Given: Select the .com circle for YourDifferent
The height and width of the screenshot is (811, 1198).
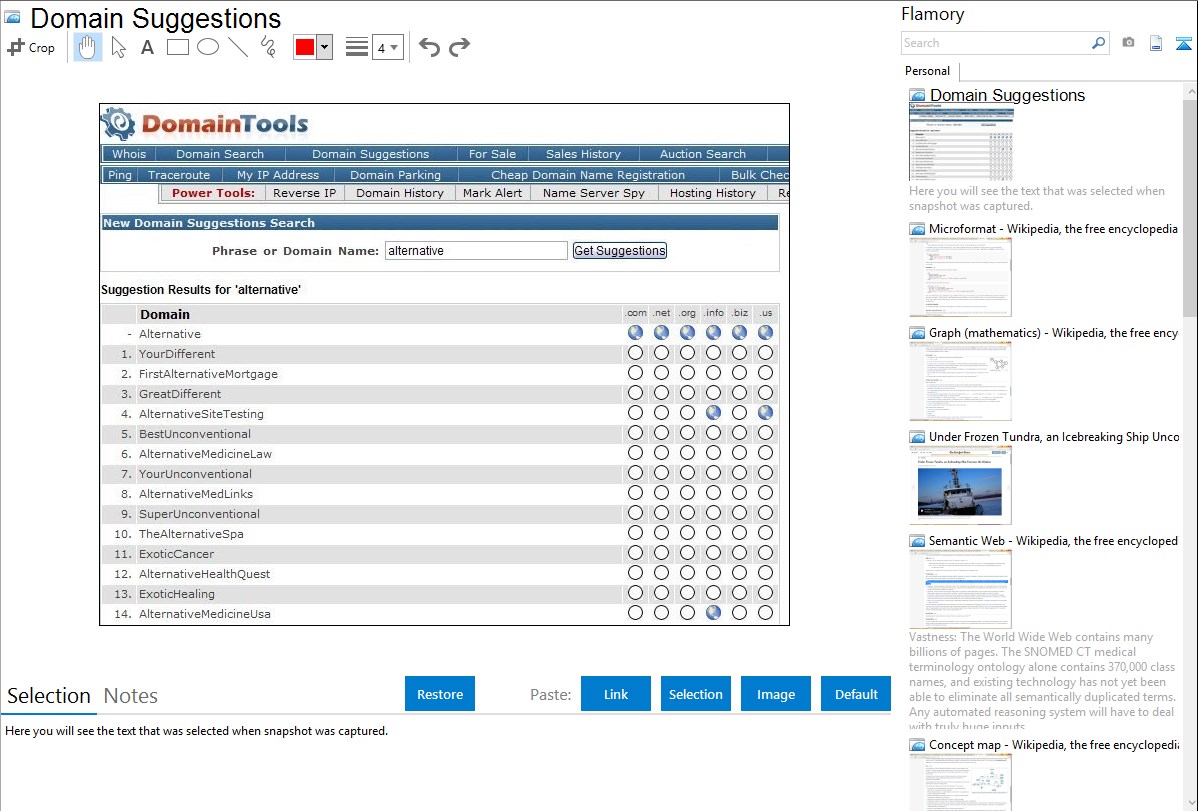Looking at the screenshot, I should (635, 353).
